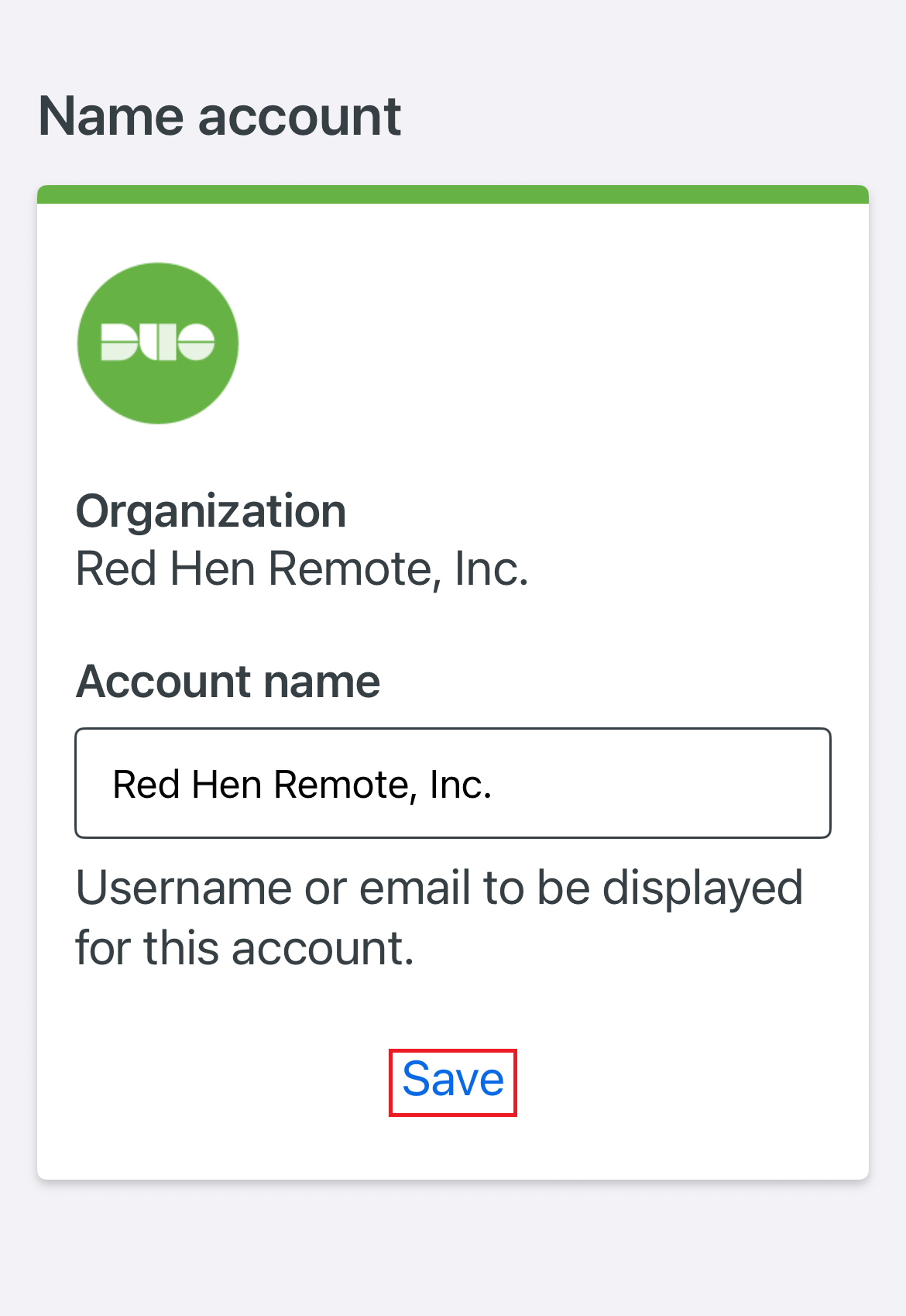Click the helper text about username or email

(x=439, y=918)
